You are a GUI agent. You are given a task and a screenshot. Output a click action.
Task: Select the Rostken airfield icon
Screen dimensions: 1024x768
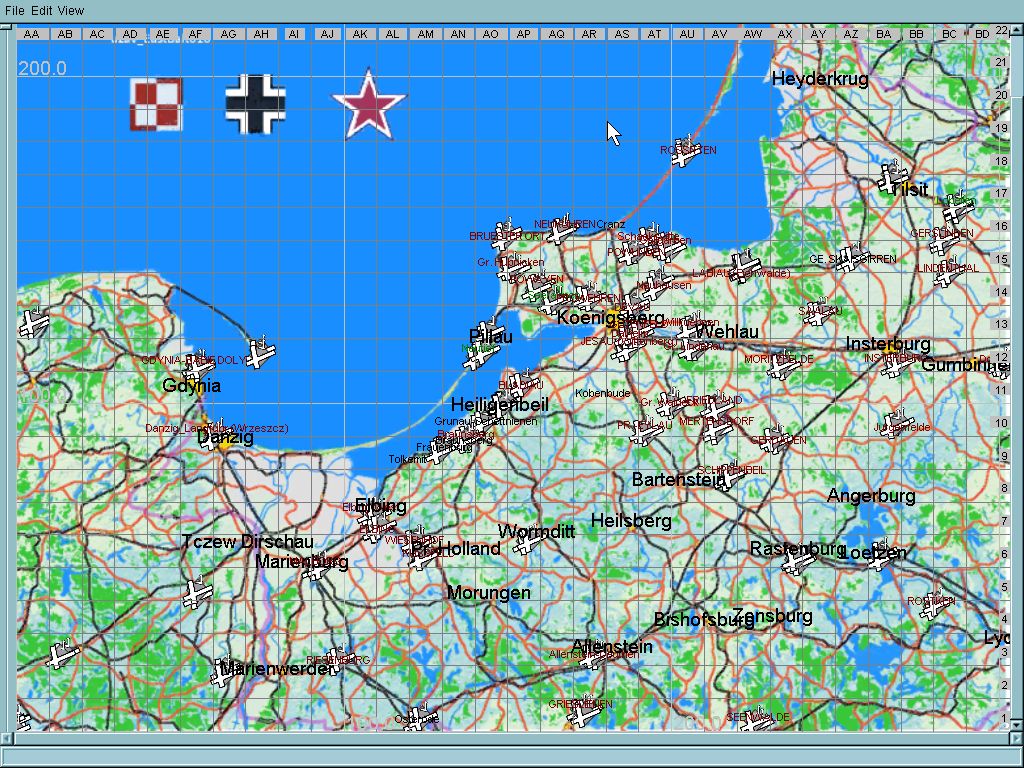[935, 605]
